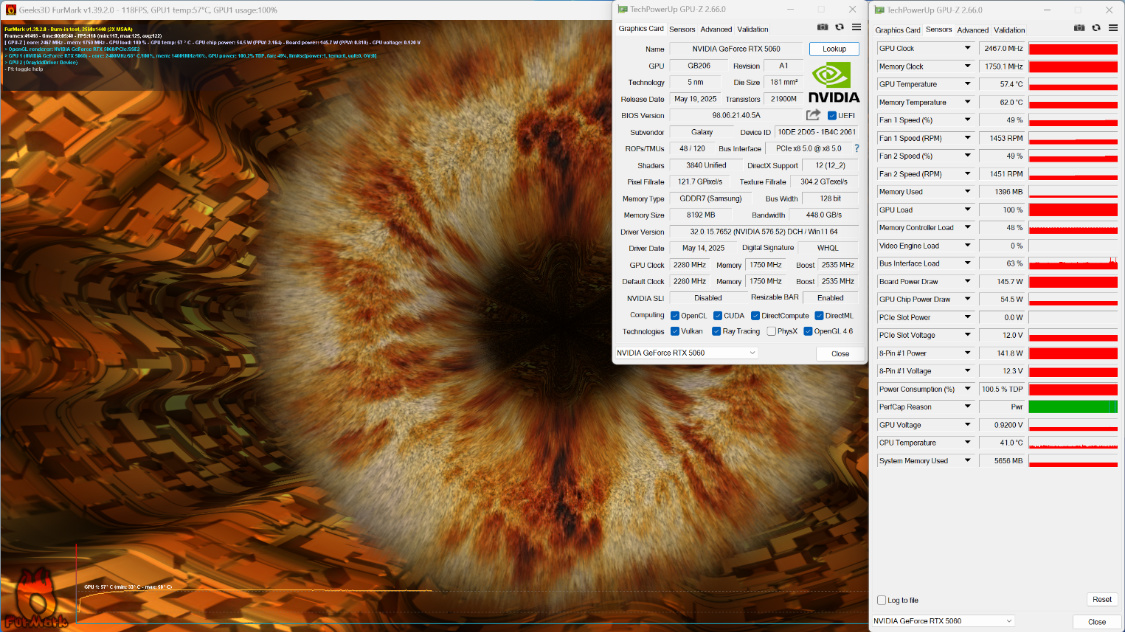This screenshot has height=632, width=1125.
Task: Switch to Graphics Card tab in left GPU-Z window
Action: (x=641, y=29)
